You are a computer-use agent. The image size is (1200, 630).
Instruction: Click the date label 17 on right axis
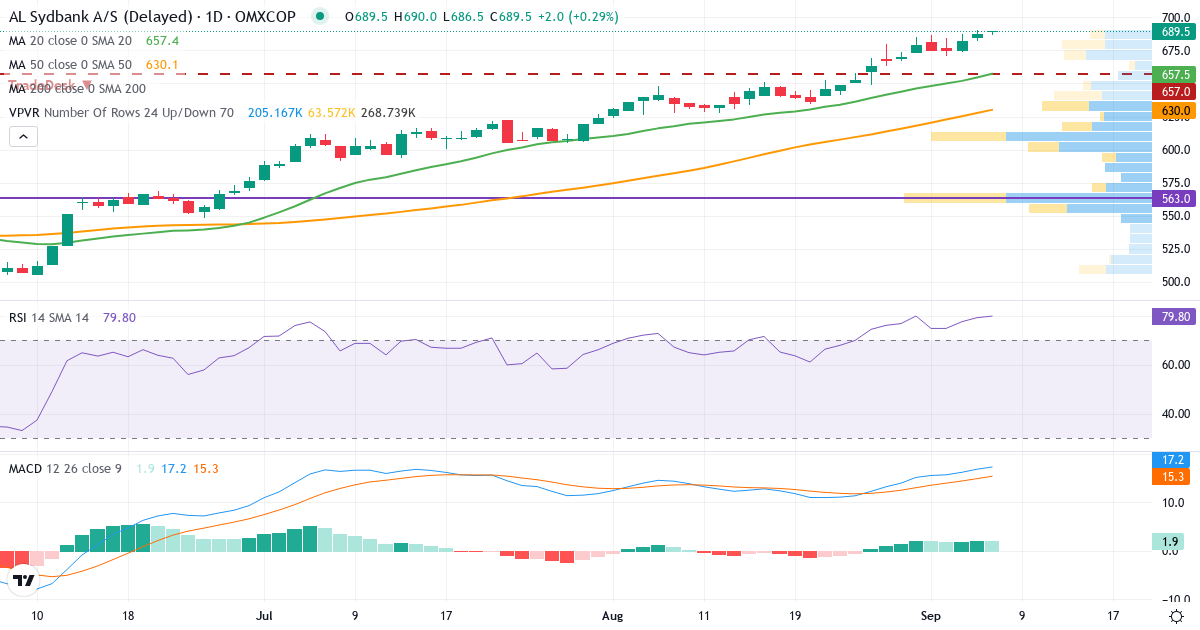point(1113,616)
